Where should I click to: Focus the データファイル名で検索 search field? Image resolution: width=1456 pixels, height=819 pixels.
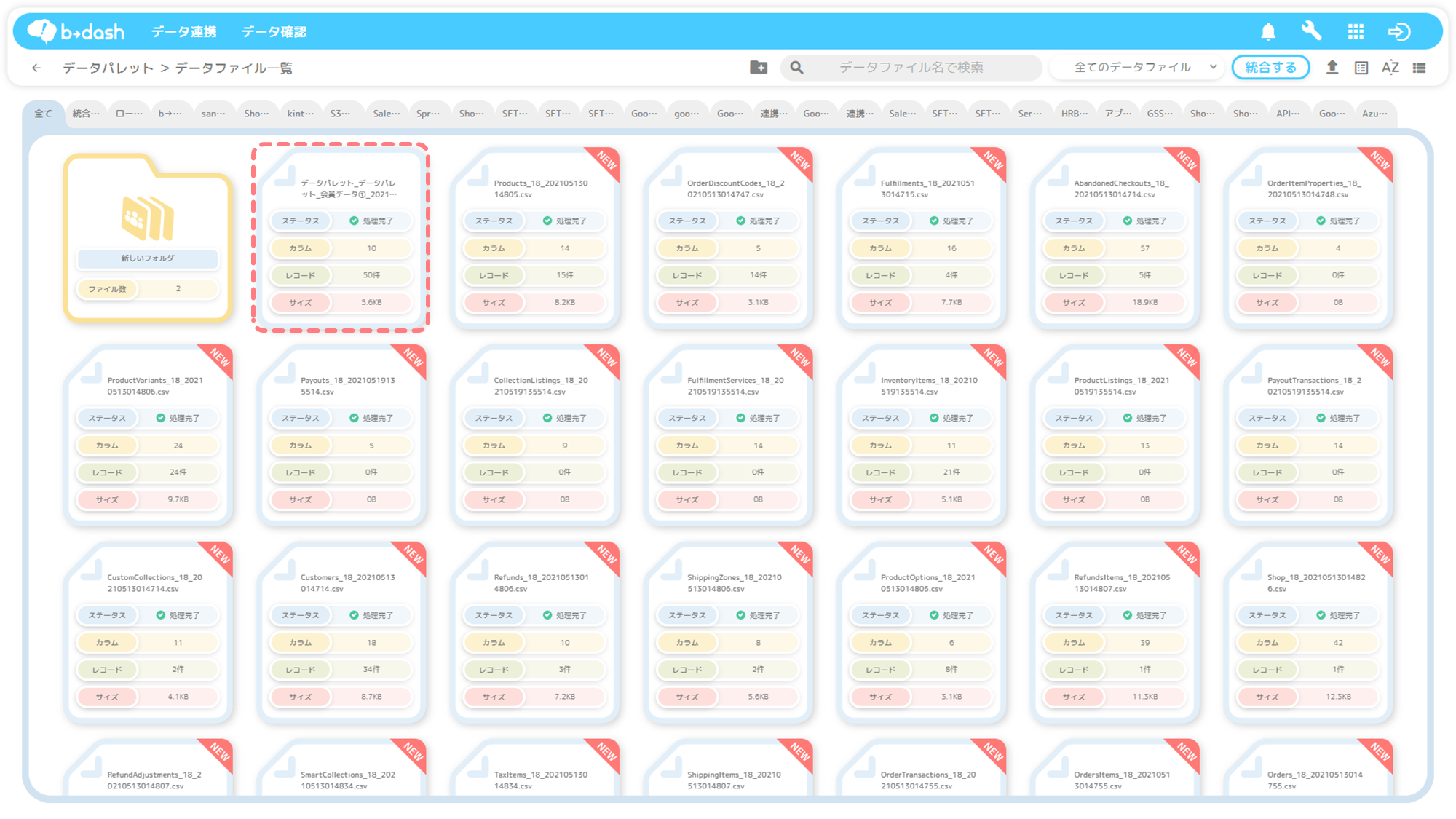click(911, 67)
